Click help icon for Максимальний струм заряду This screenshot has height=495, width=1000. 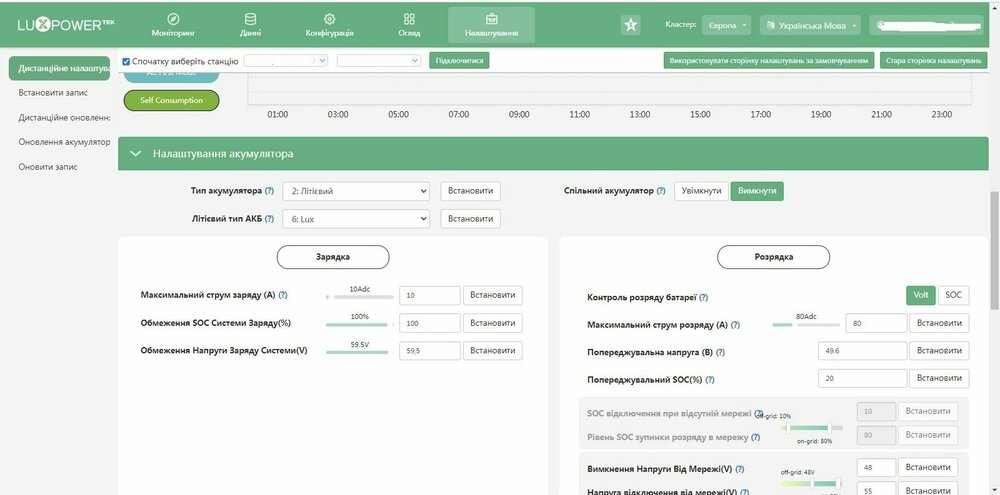283,295
